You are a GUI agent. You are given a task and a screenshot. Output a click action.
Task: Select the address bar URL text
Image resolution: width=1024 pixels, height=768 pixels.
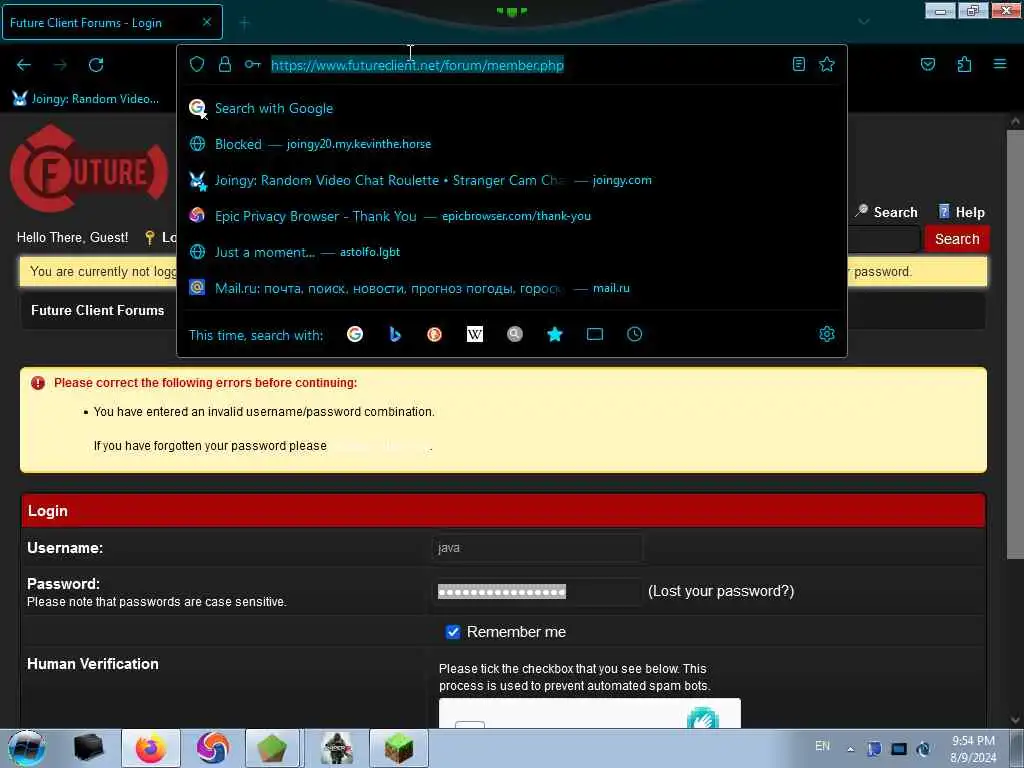pyautogui.click(x=417, y=65)
